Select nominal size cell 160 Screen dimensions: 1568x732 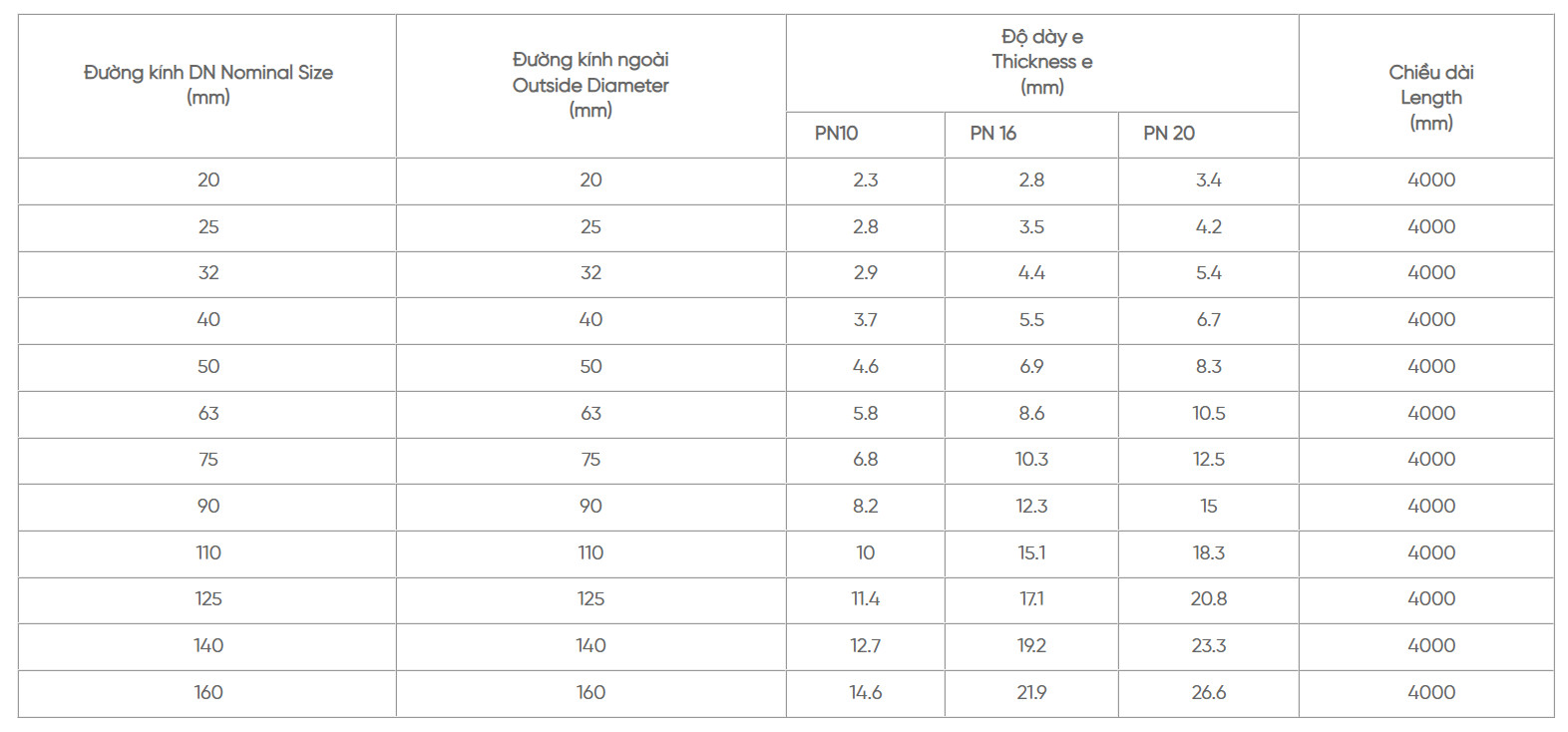pos(208,693)
